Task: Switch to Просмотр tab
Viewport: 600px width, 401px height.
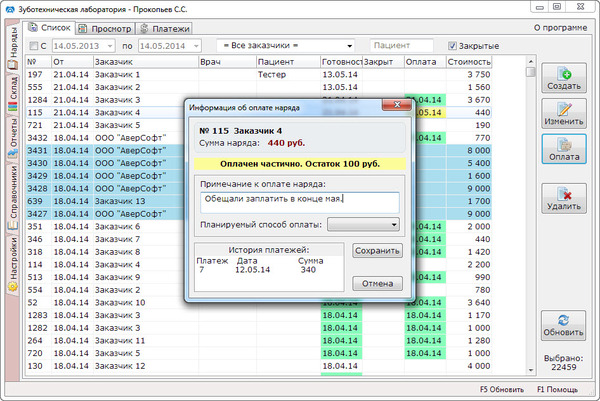Action: point(105,29)
